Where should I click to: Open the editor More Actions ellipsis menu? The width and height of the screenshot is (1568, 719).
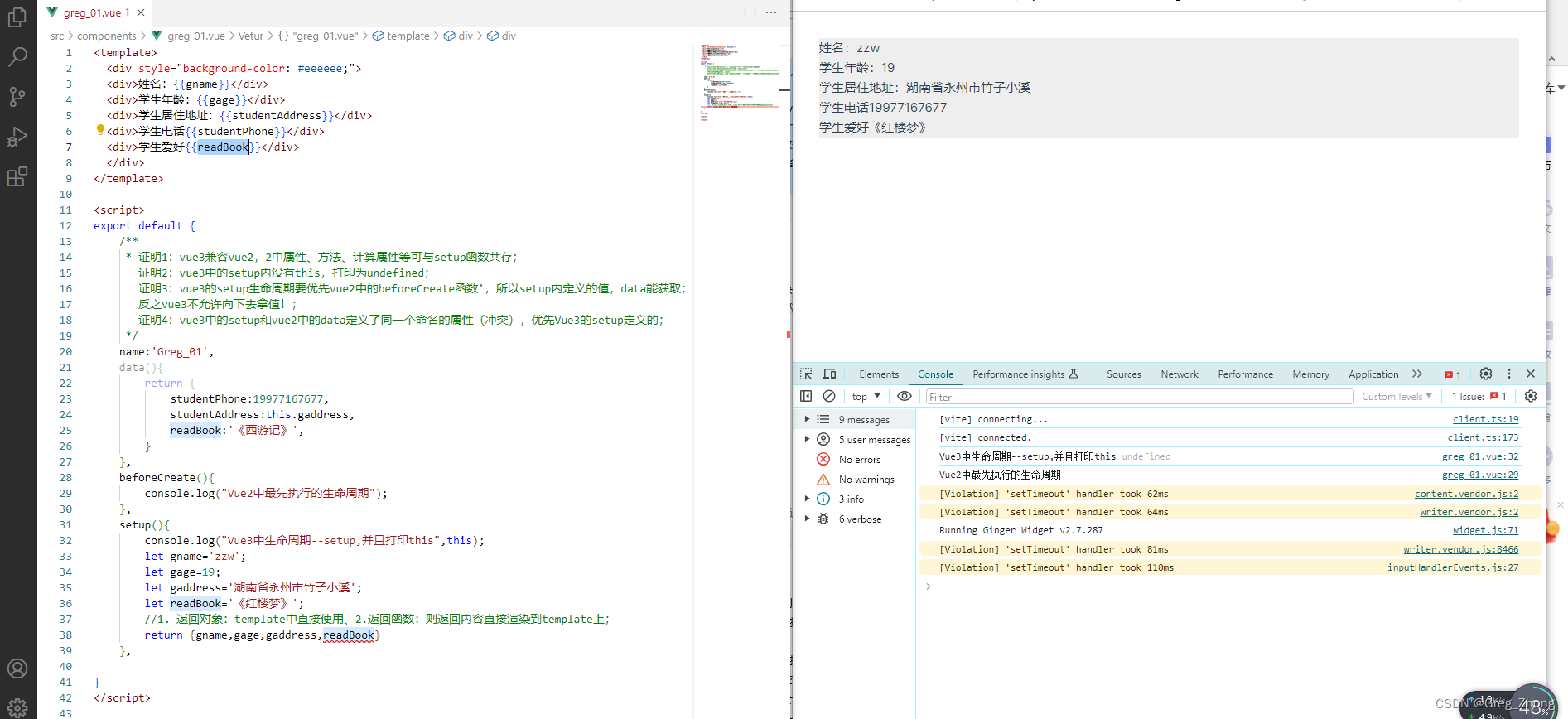pos(771,12)
